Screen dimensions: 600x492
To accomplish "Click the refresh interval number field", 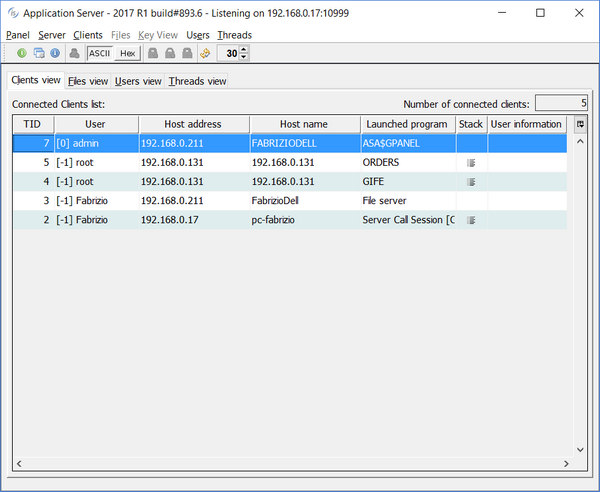I will pyautogui.click(x=228, y=53).
